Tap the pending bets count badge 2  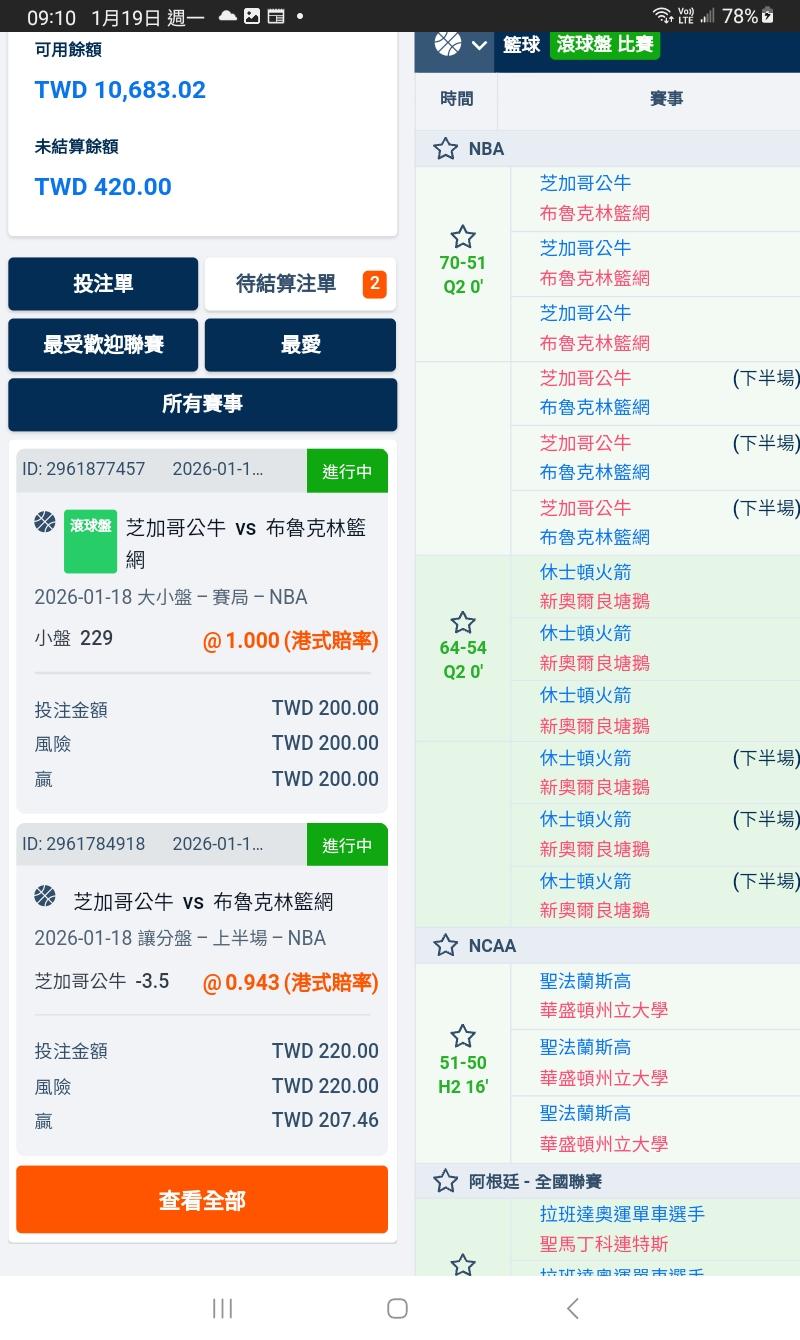coord(374,284)
